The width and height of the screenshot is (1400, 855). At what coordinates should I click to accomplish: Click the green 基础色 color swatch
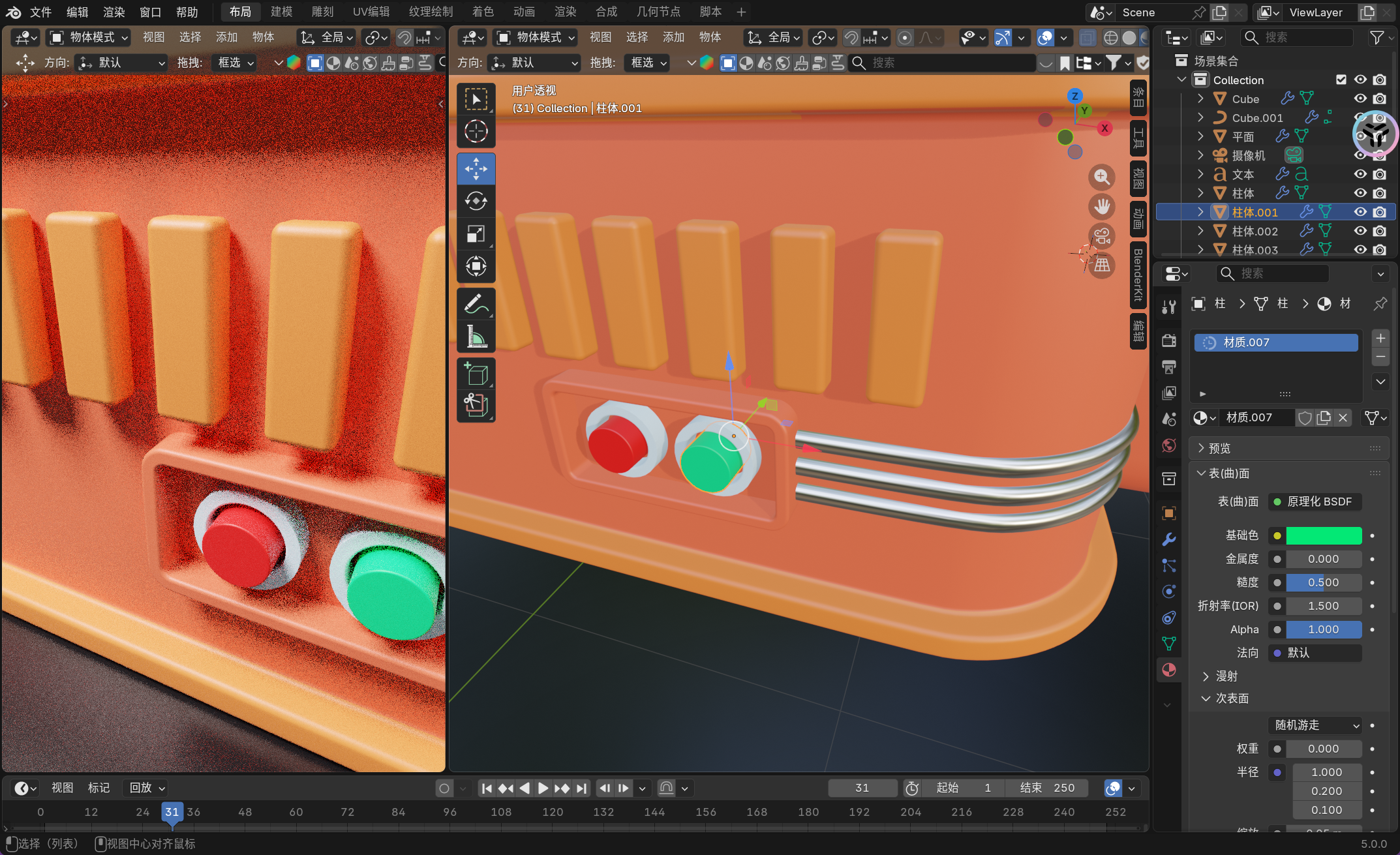[x=1323, y=535]
